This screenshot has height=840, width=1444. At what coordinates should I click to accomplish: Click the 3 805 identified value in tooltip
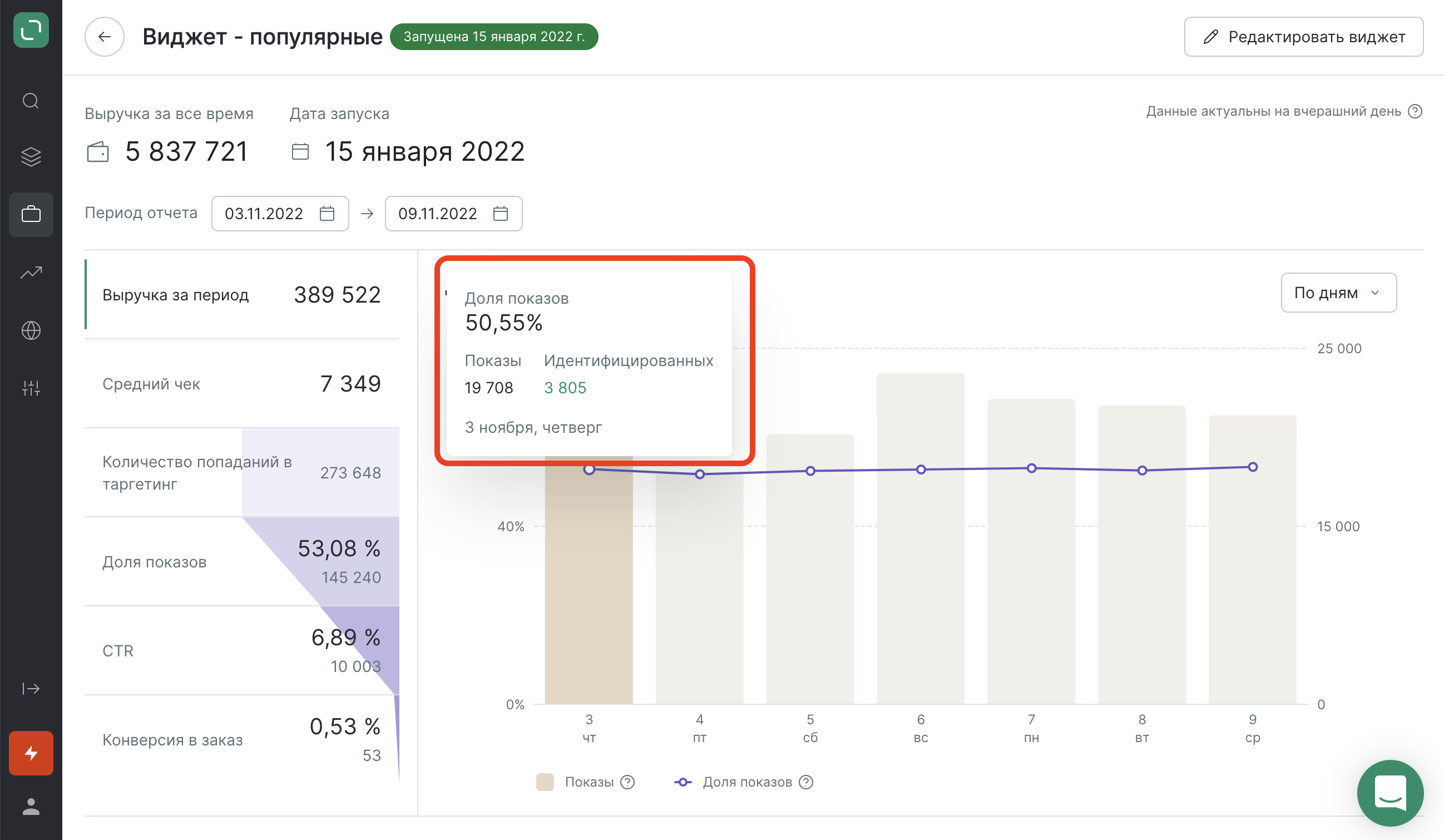point(565,388)
